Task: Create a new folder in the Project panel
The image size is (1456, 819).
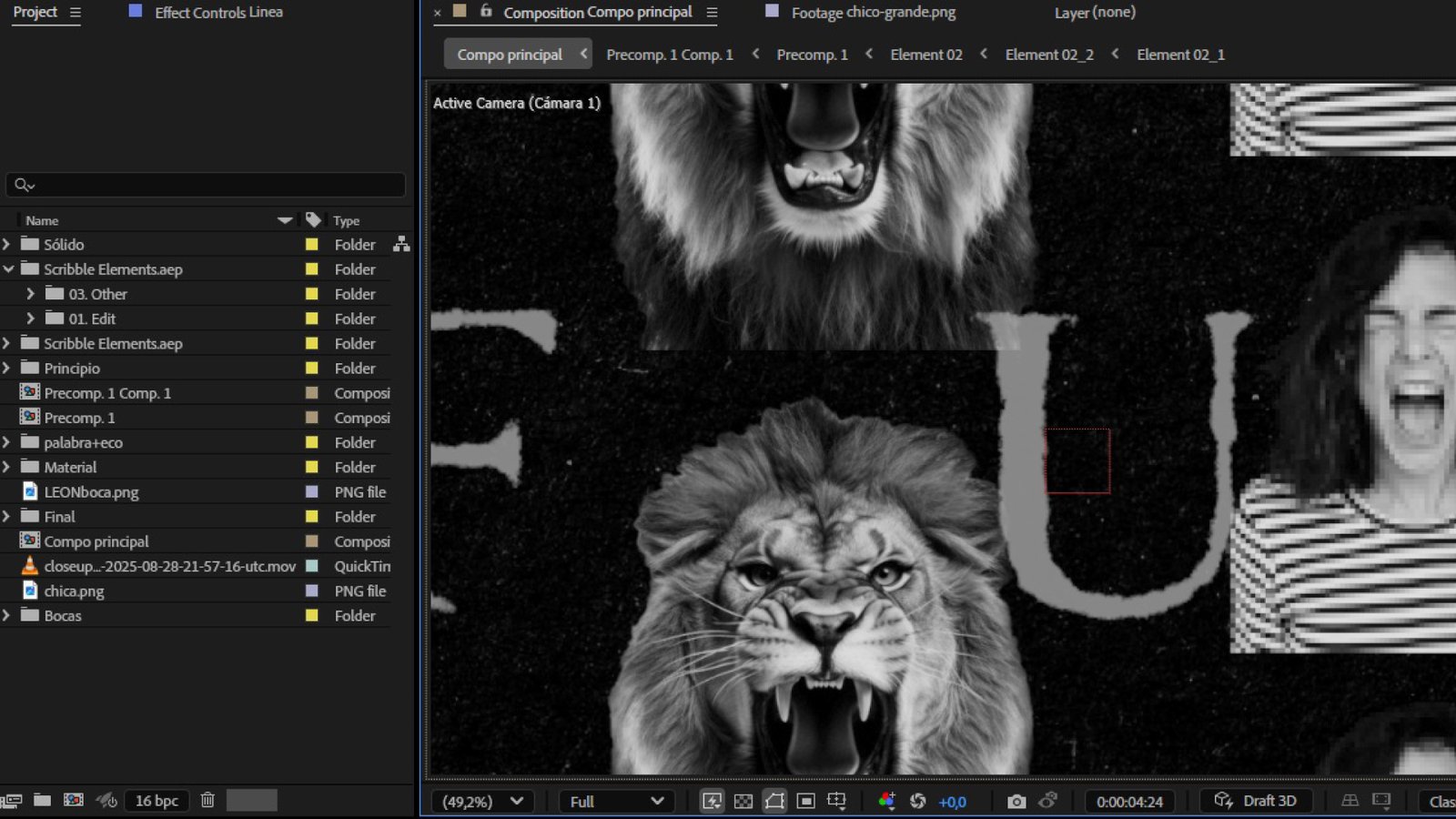Action: click(x=42, y=800)
